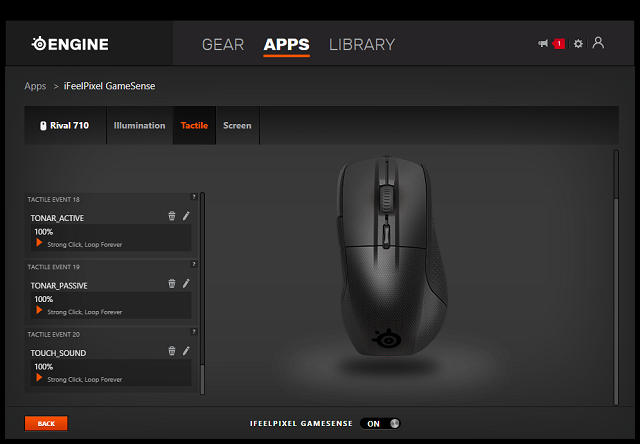
Task: Open the Tactile tab
Action: [x=194, y=125]
